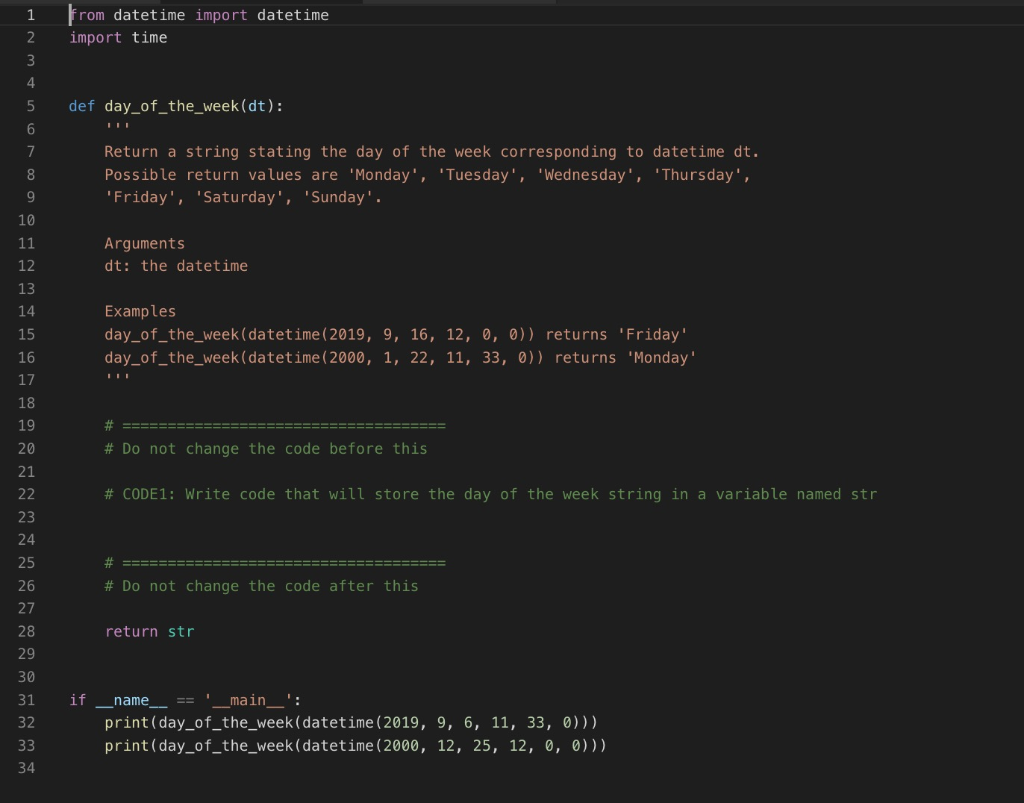Viewport: 1024px width, 803px height.
Task: Place cursor on the 'def' keyword
Action: 82,106
